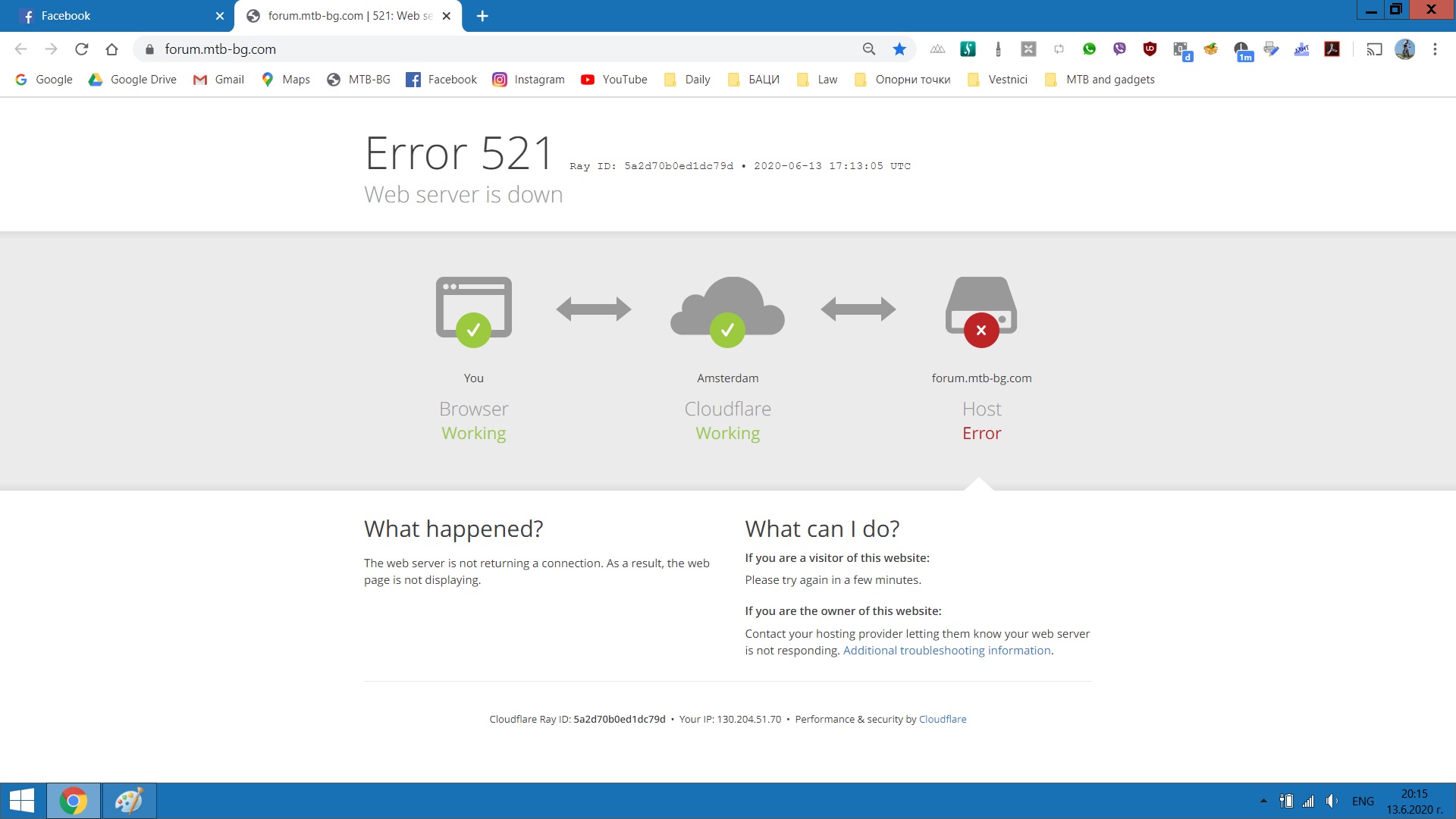Click the system tray volume icon
The height and width of the screenshot is (819, 1456).
pos(1332,801)
